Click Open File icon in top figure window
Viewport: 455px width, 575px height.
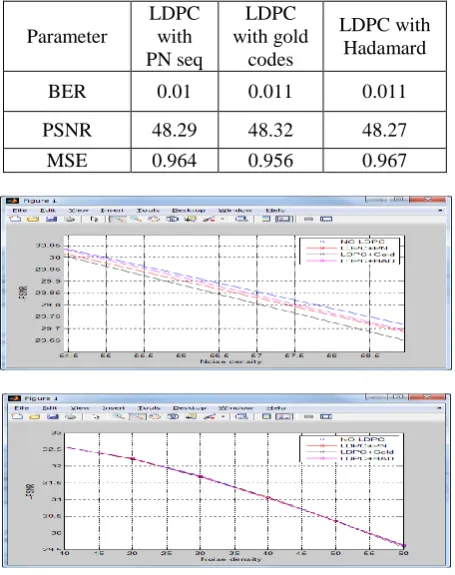(33, 219)
